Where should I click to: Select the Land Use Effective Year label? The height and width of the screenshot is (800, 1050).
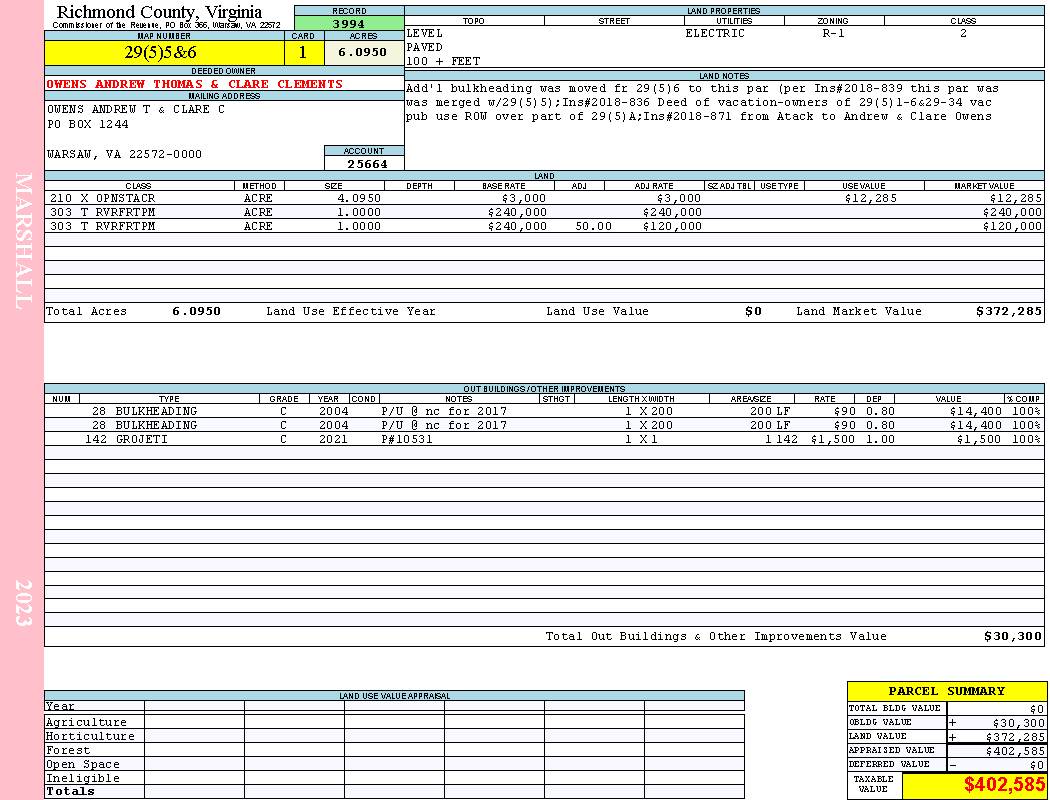[x=350, y=312]
